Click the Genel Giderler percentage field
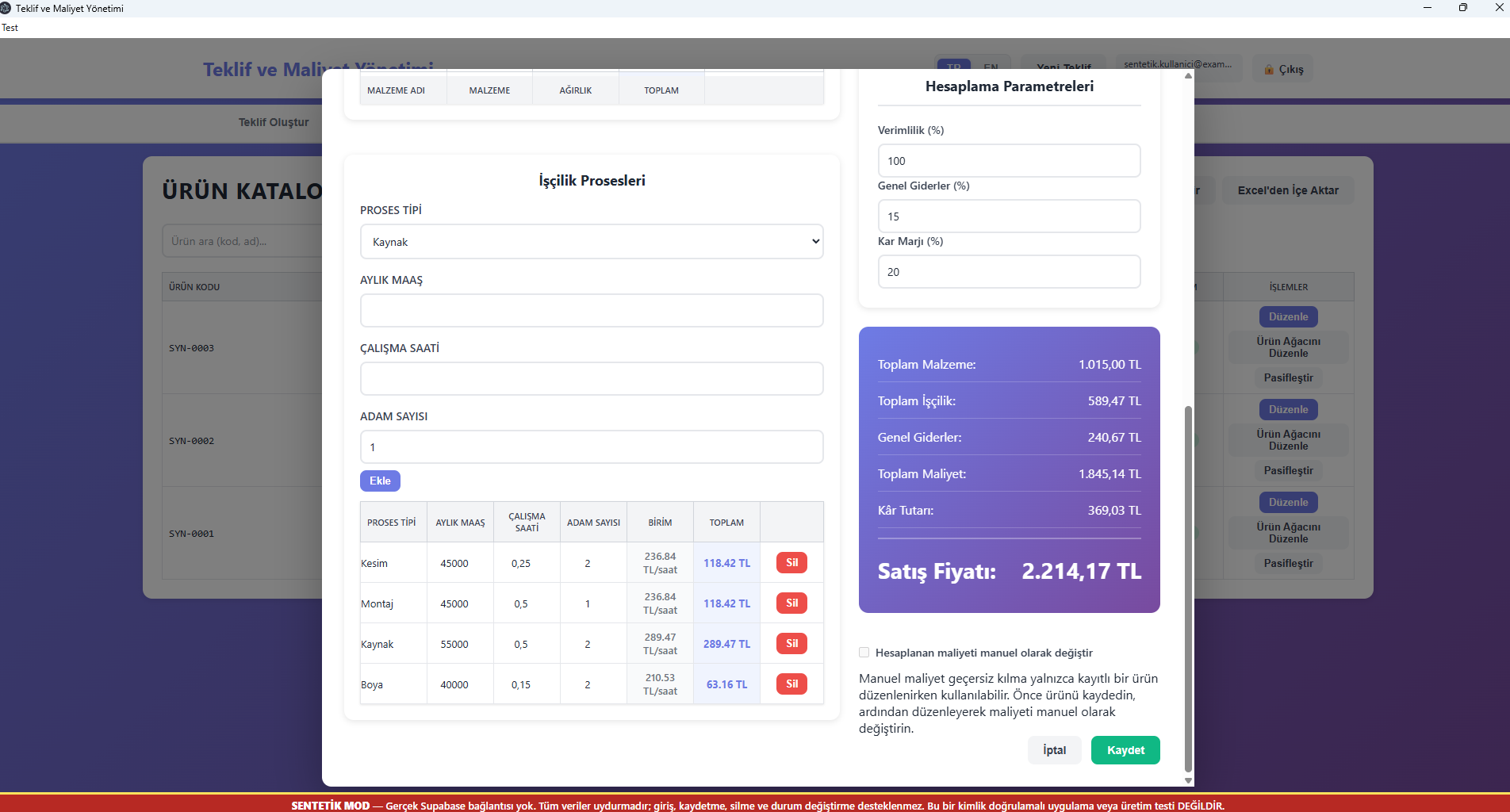Screen dimensions: 1510x812 [x=1009, y=216]
